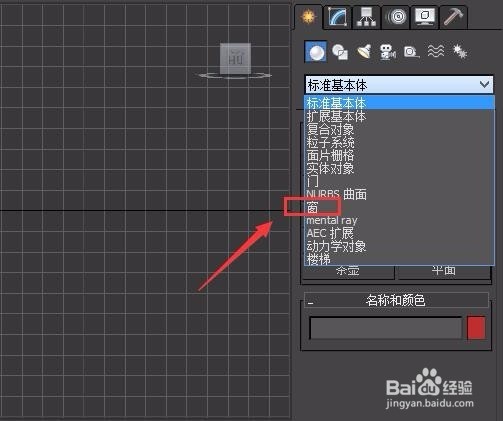Choose 窗 from the list

pyautogui.click(x=399, y=207)
